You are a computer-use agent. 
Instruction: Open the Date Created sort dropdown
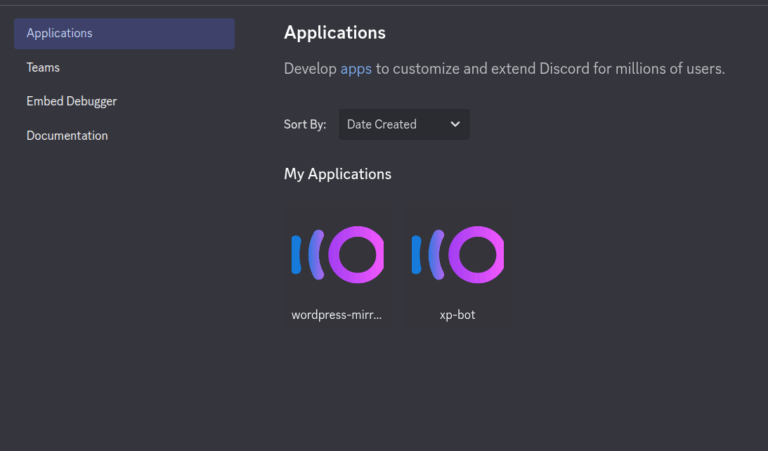pos(404,124)
